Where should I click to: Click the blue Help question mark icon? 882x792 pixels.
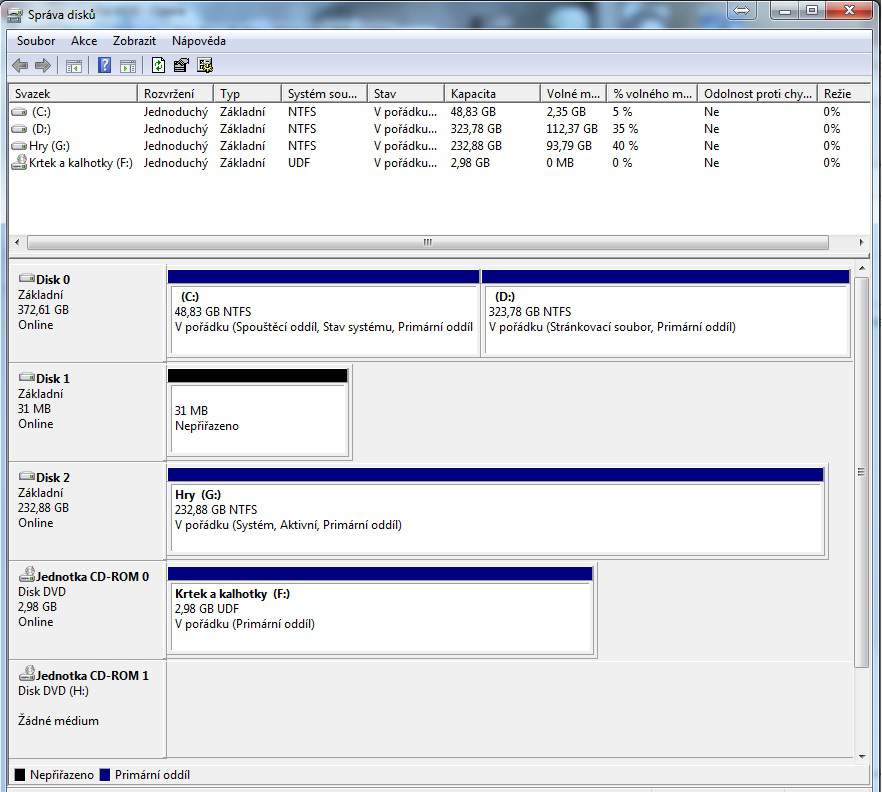click(104, 66)
